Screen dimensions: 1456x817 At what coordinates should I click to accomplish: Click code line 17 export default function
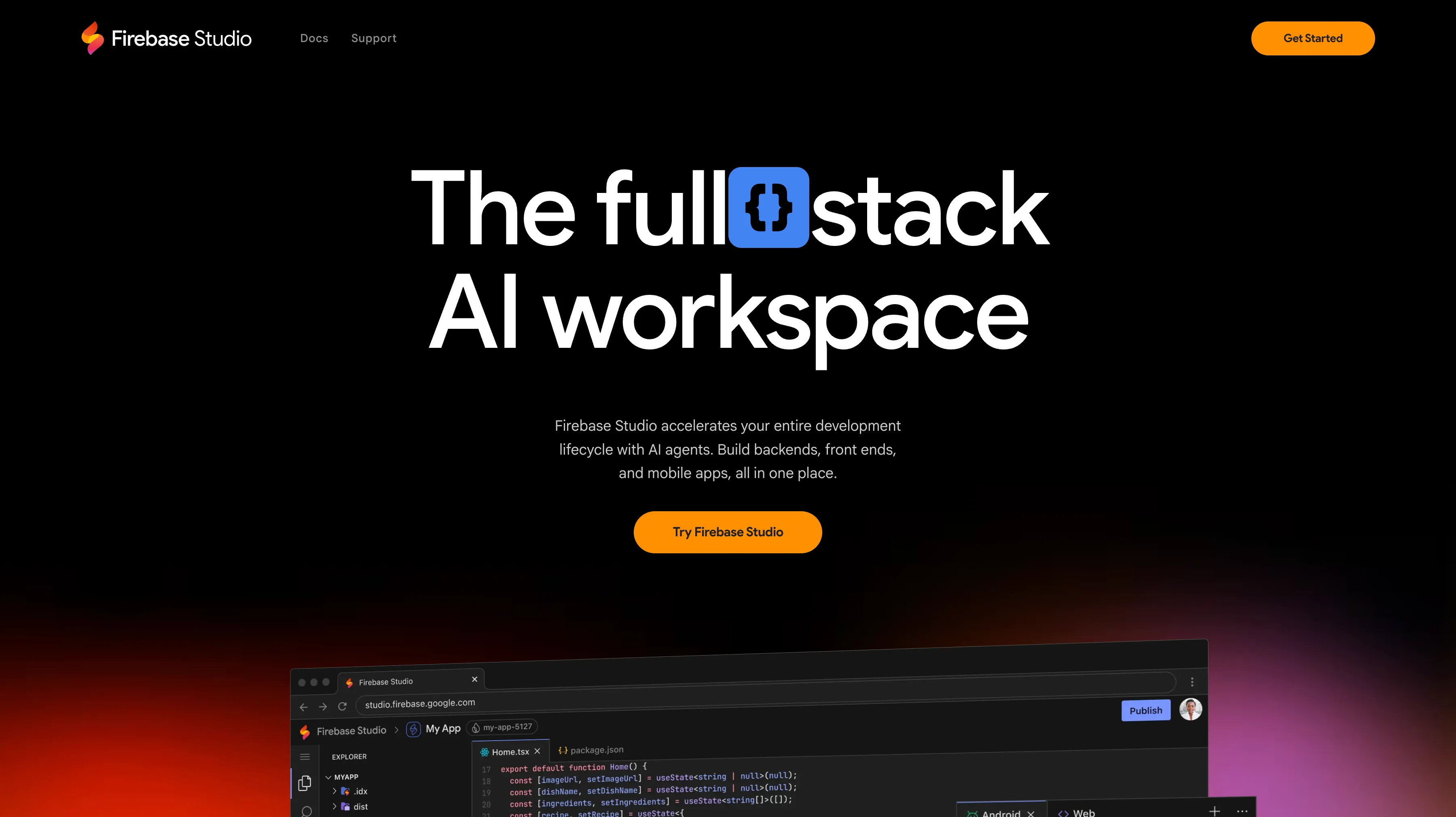click(573, 767)
